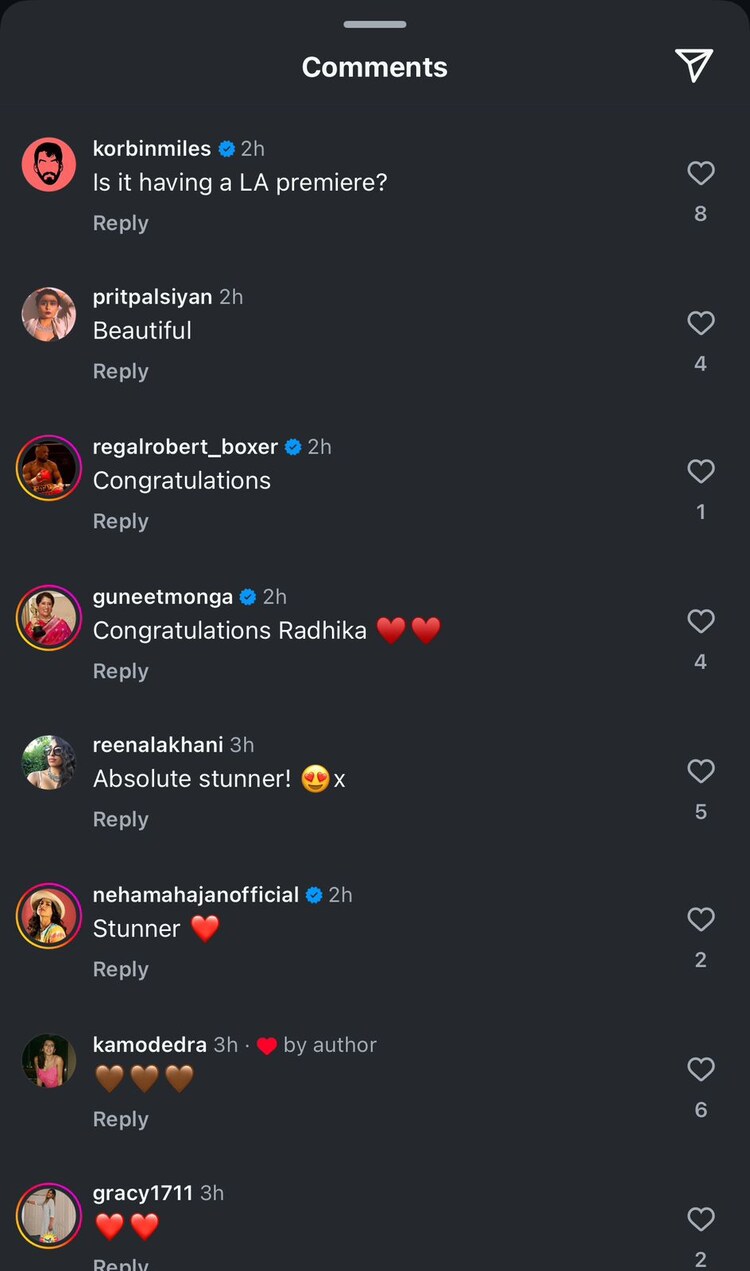The image size is (750, 1271).
Task: Like nehamahajanofficial's Stunner comment
Action: click(701, 919)
